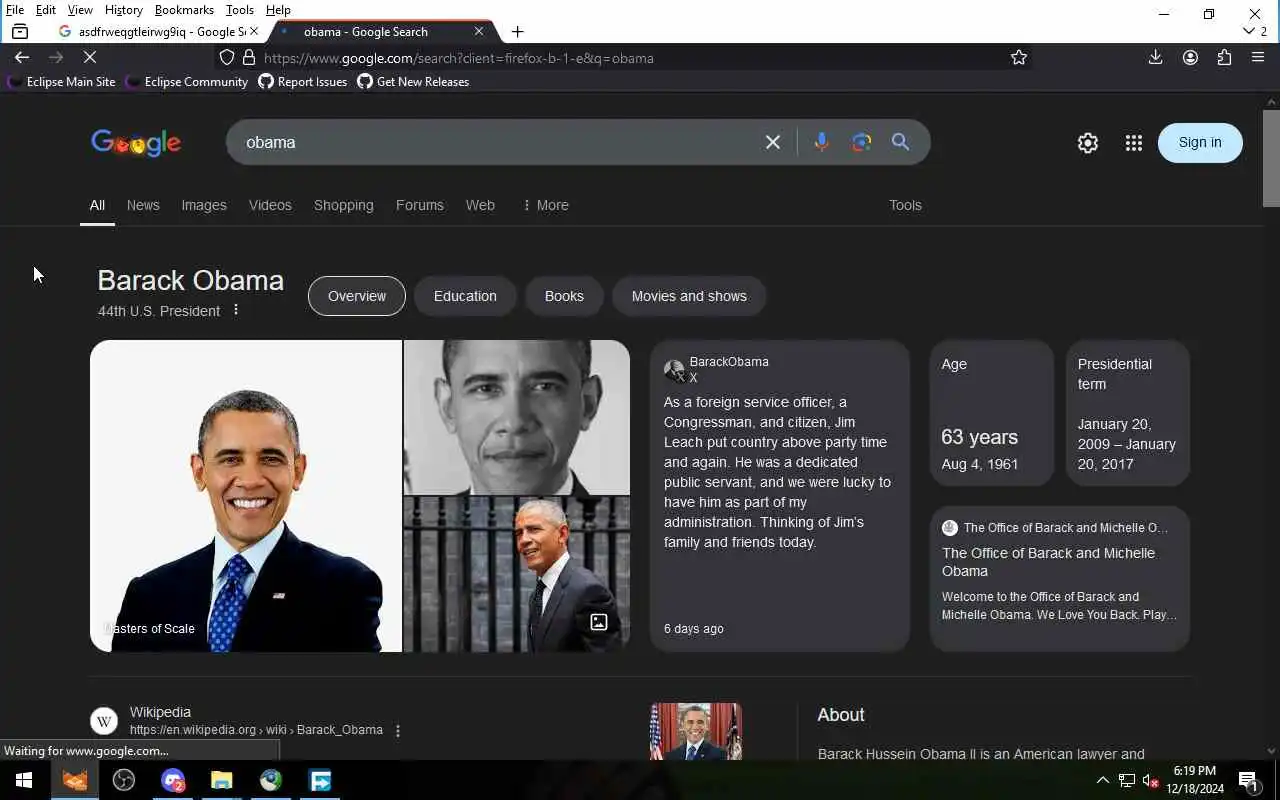
Task: Open Google quick settings gear
Action: (1088, 143)
